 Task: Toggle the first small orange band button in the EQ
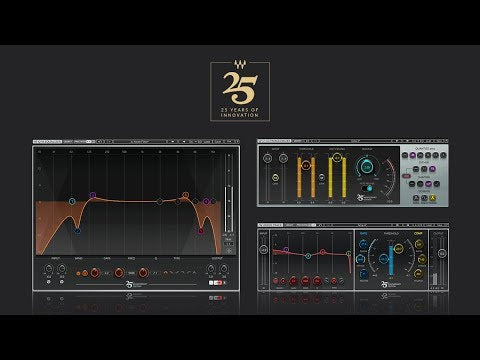[x=78, y=273]
